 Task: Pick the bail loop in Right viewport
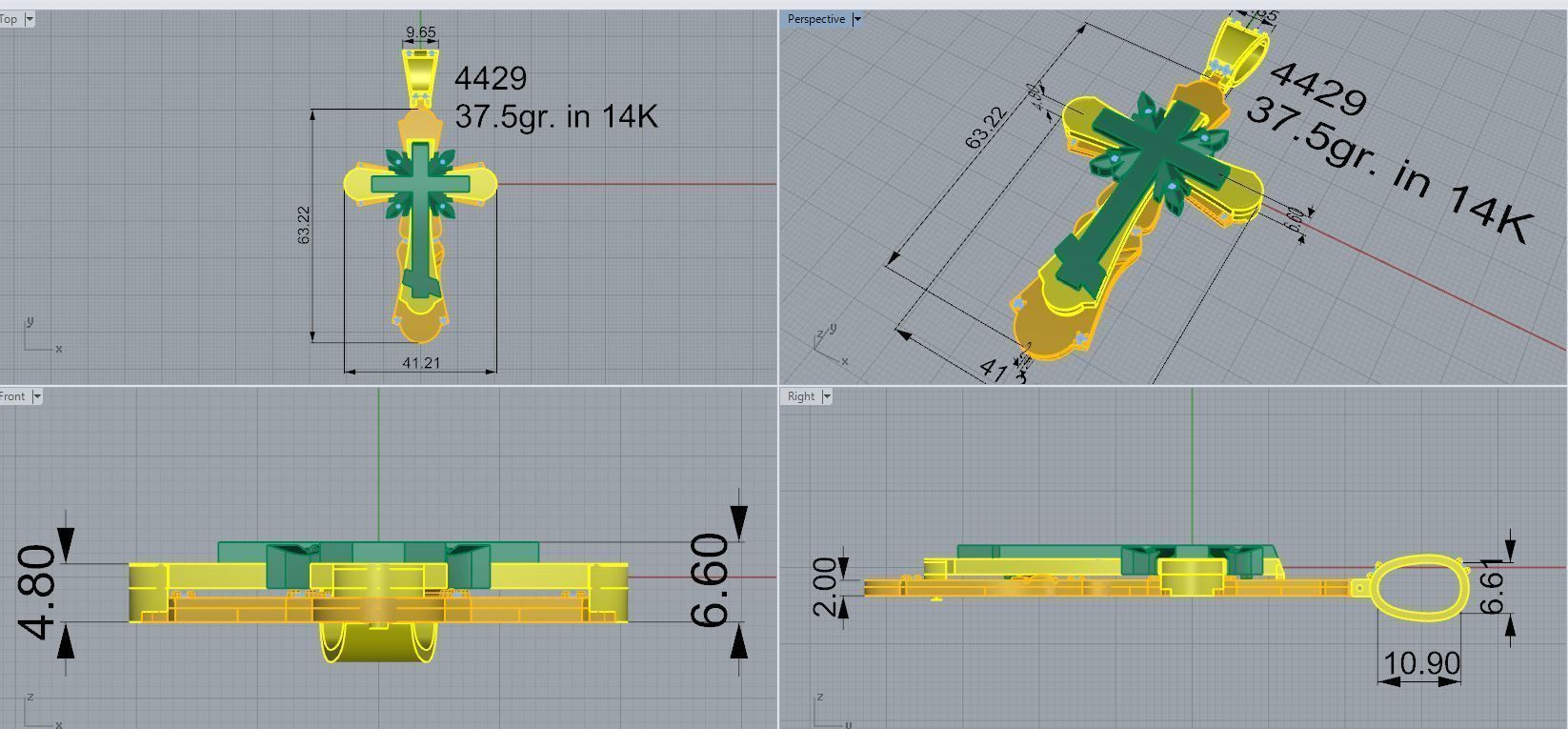click(1421, 587)
